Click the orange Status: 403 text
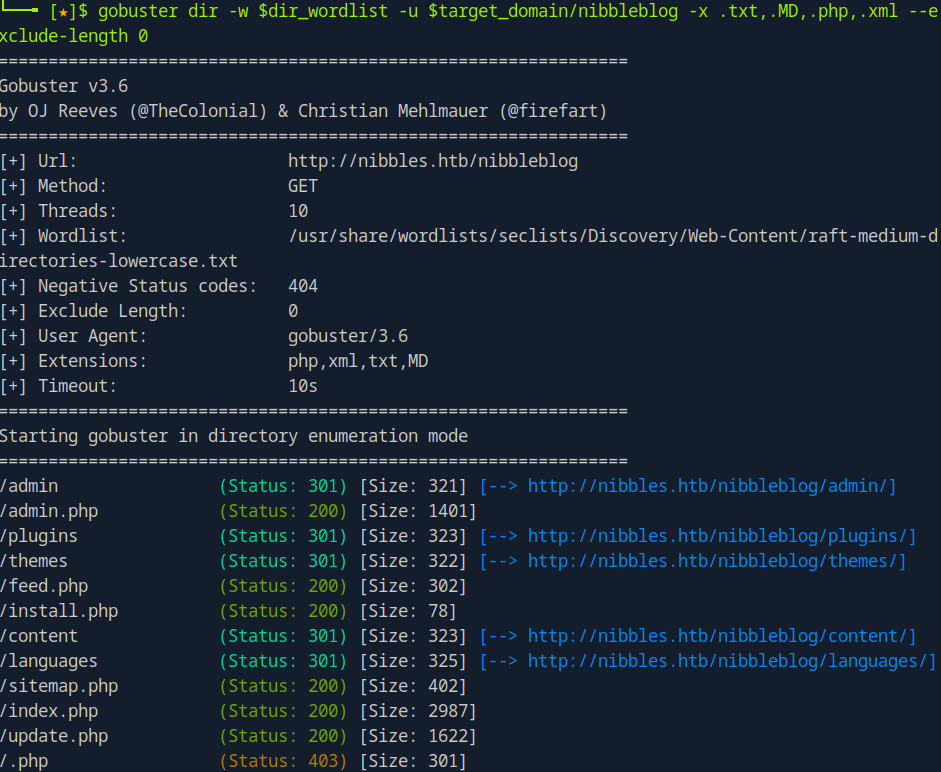 coord(283,761)
